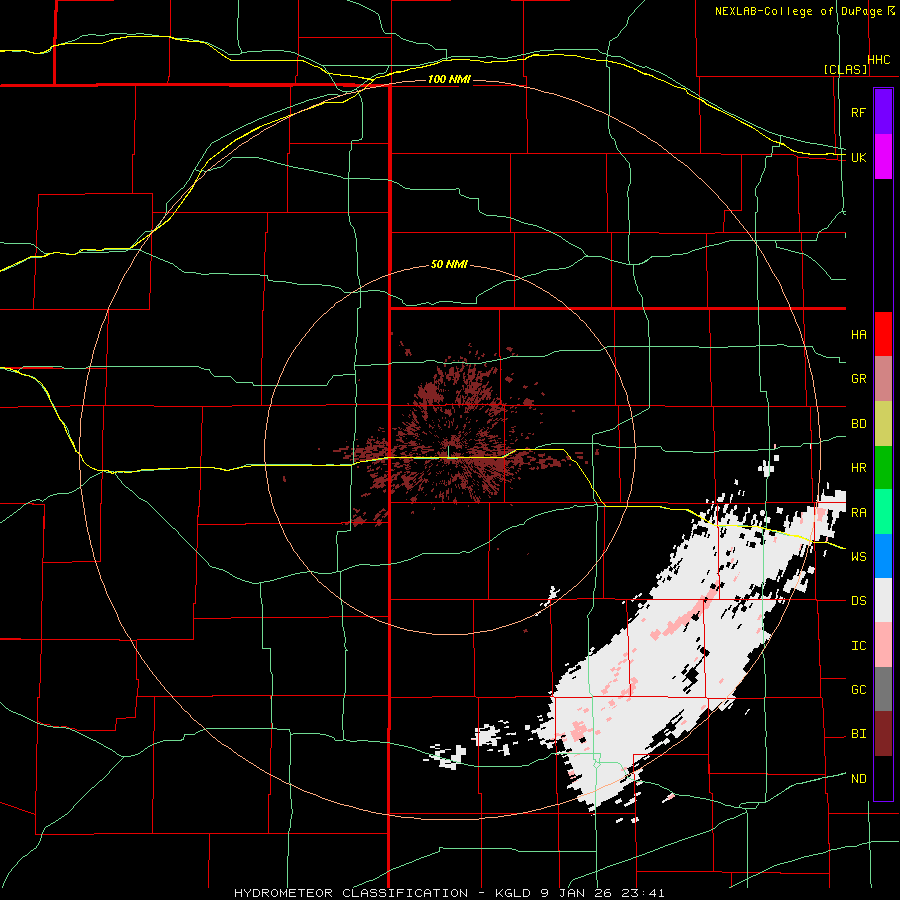Click the HR green legend swatch

[883, 467]
